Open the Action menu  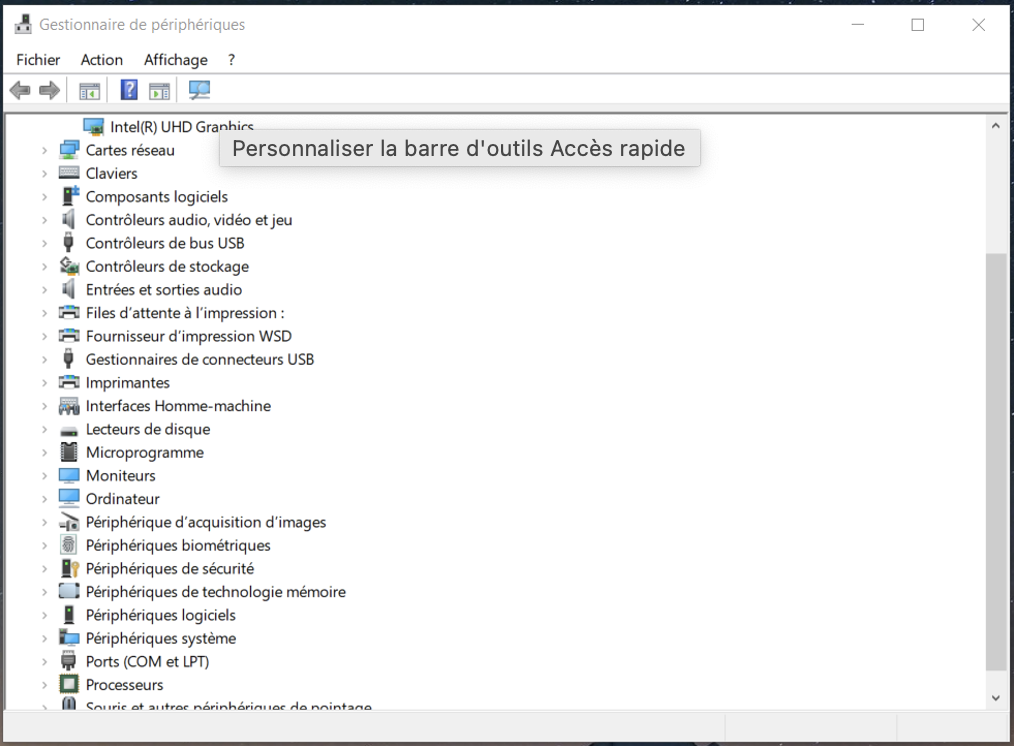pos(102,60)
